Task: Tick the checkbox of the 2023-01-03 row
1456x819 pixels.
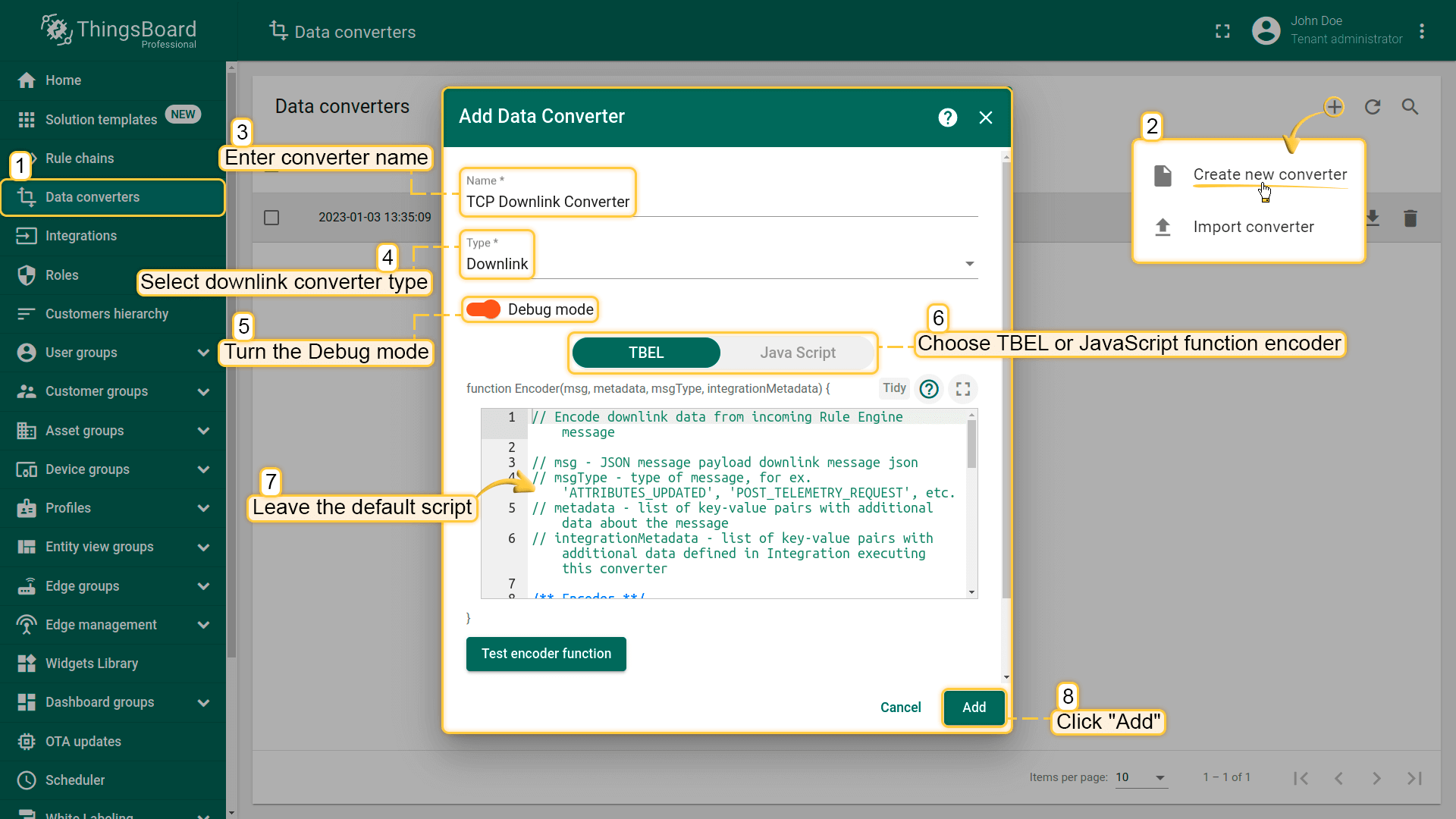Action: tap(271, 218)
